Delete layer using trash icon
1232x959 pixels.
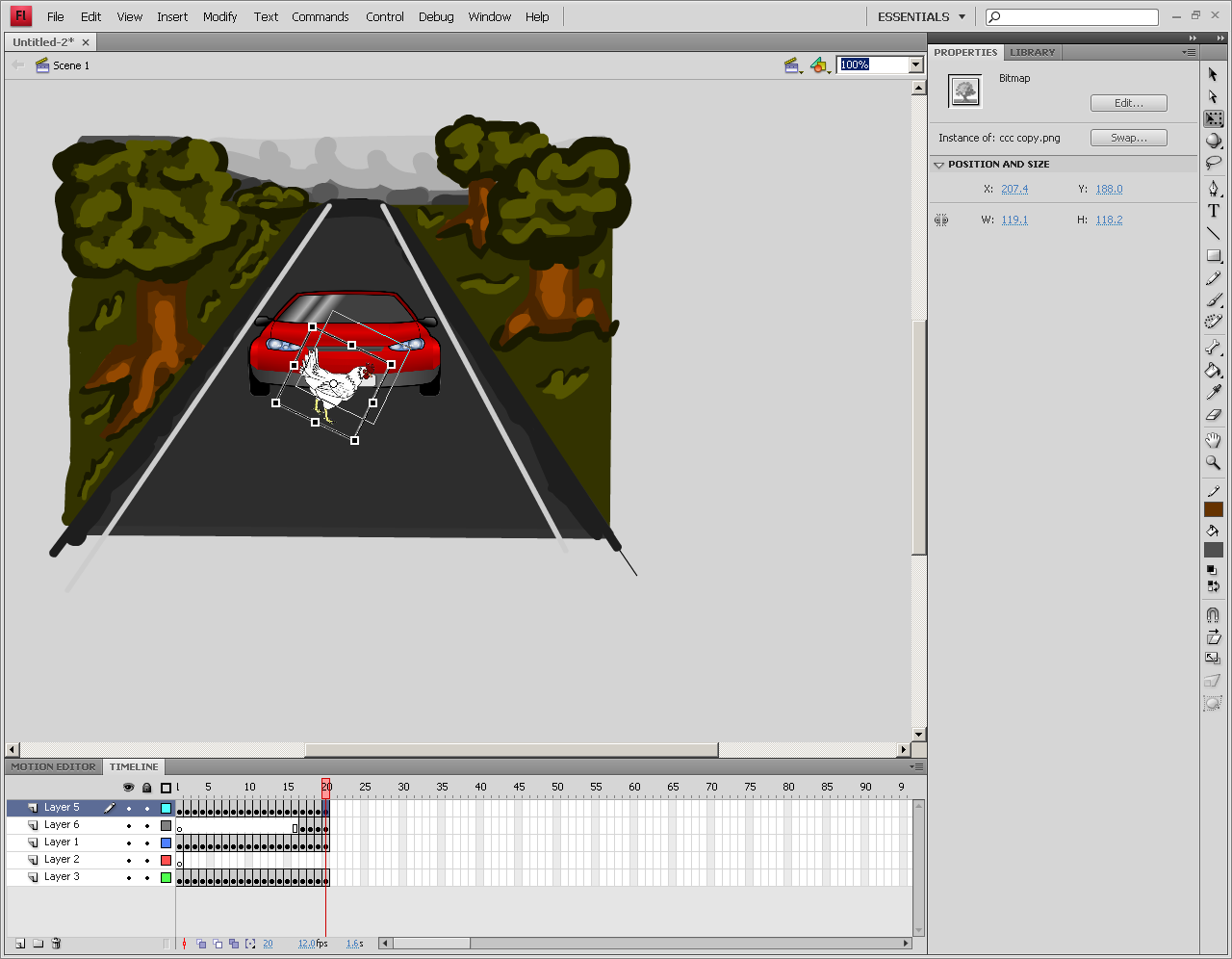56,944
